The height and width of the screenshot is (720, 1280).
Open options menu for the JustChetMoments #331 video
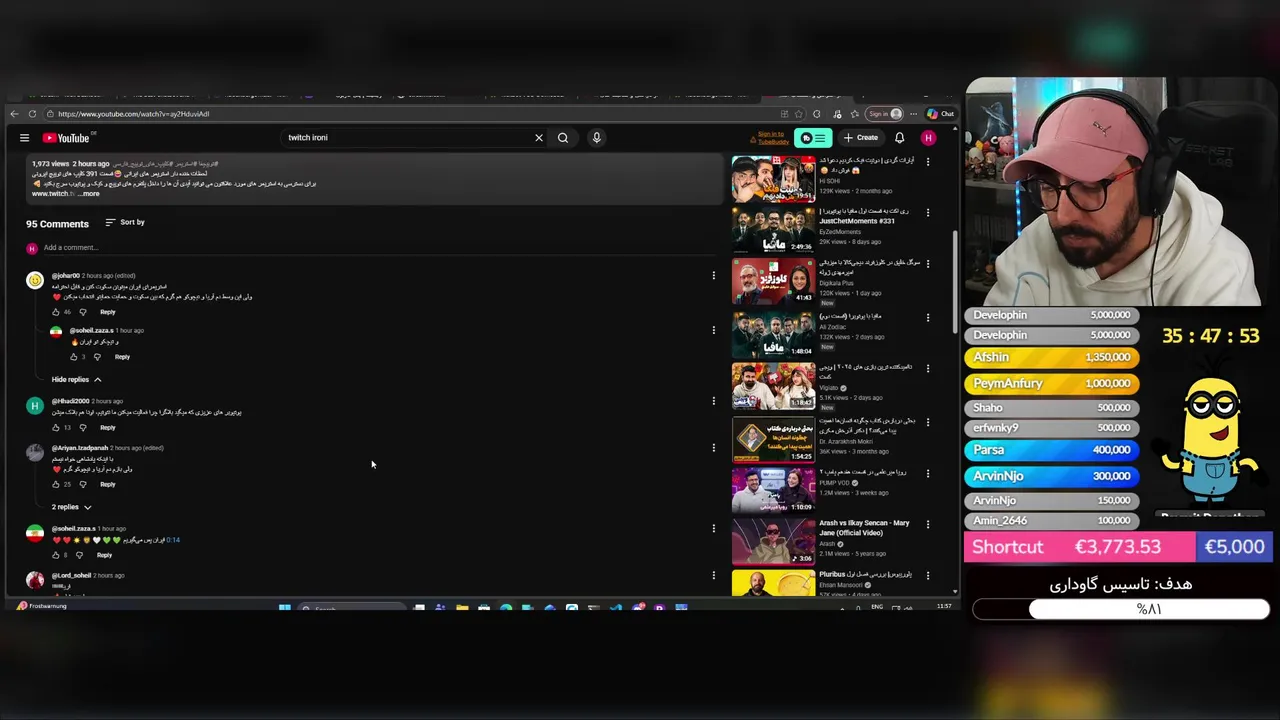click(927, 213)
